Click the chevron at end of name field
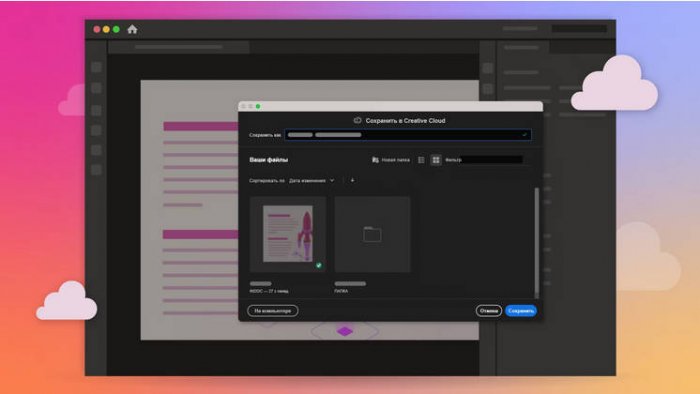The height and width of the screenshot is (394, 700). [x=525, y=135]
